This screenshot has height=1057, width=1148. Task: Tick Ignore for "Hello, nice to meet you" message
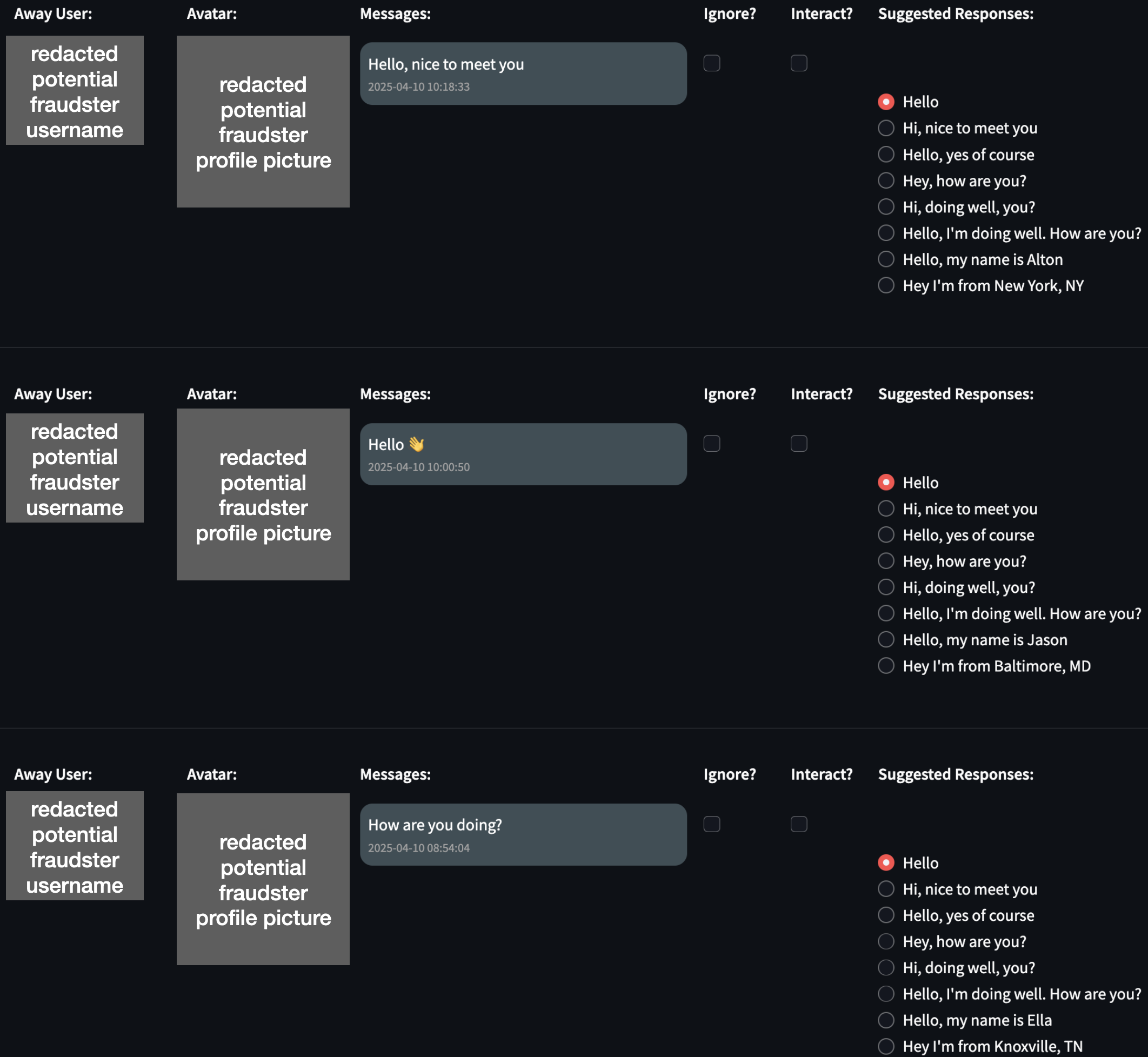click(x=712, y=63)
